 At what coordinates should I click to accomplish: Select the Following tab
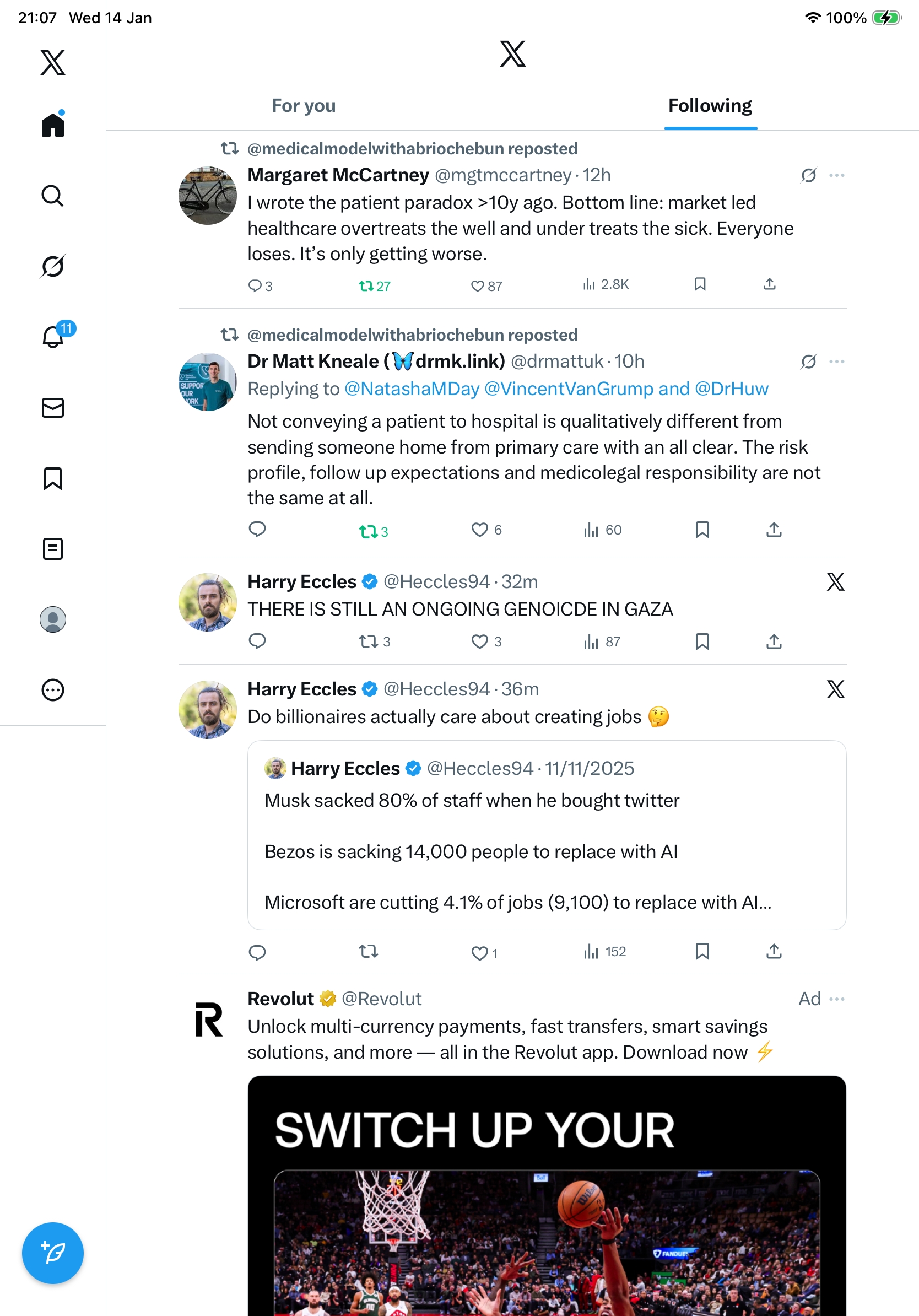(x=710, y=106)
